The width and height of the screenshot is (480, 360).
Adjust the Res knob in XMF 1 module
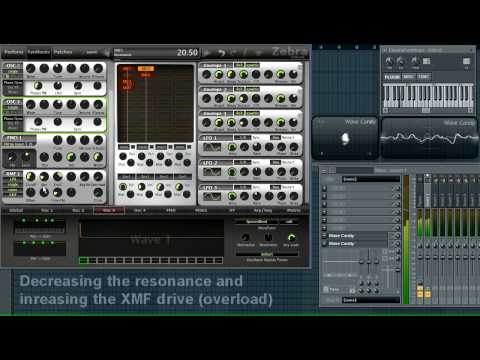tap(44, 177)
